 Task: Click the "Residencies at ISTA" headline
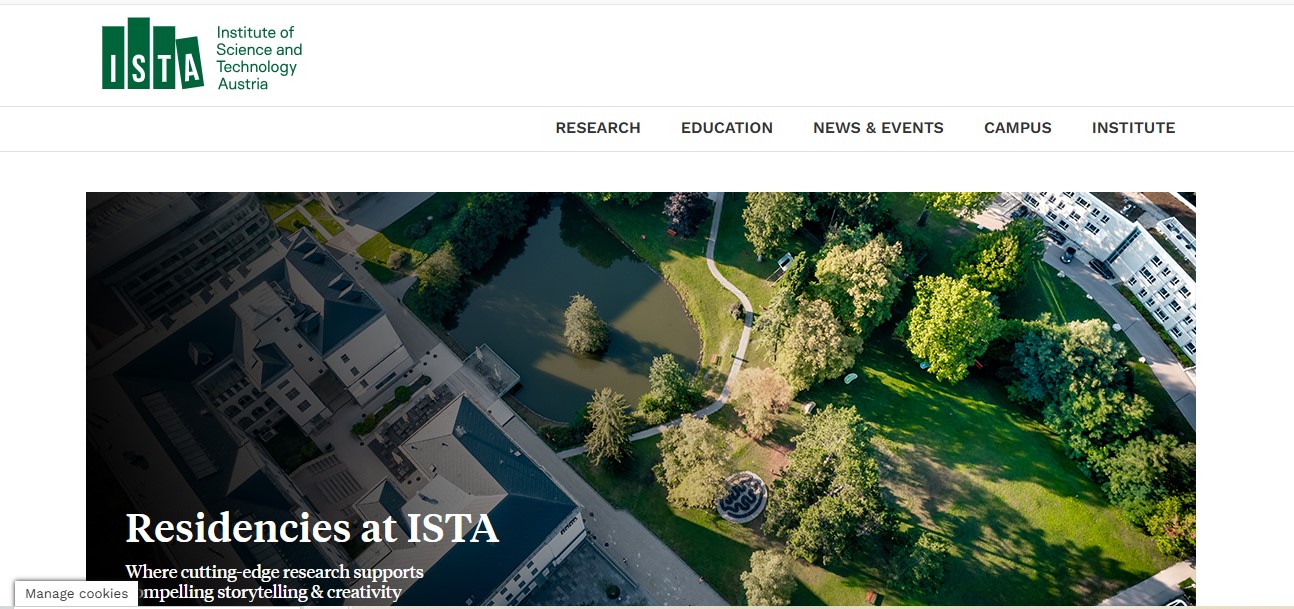point(312,528)
